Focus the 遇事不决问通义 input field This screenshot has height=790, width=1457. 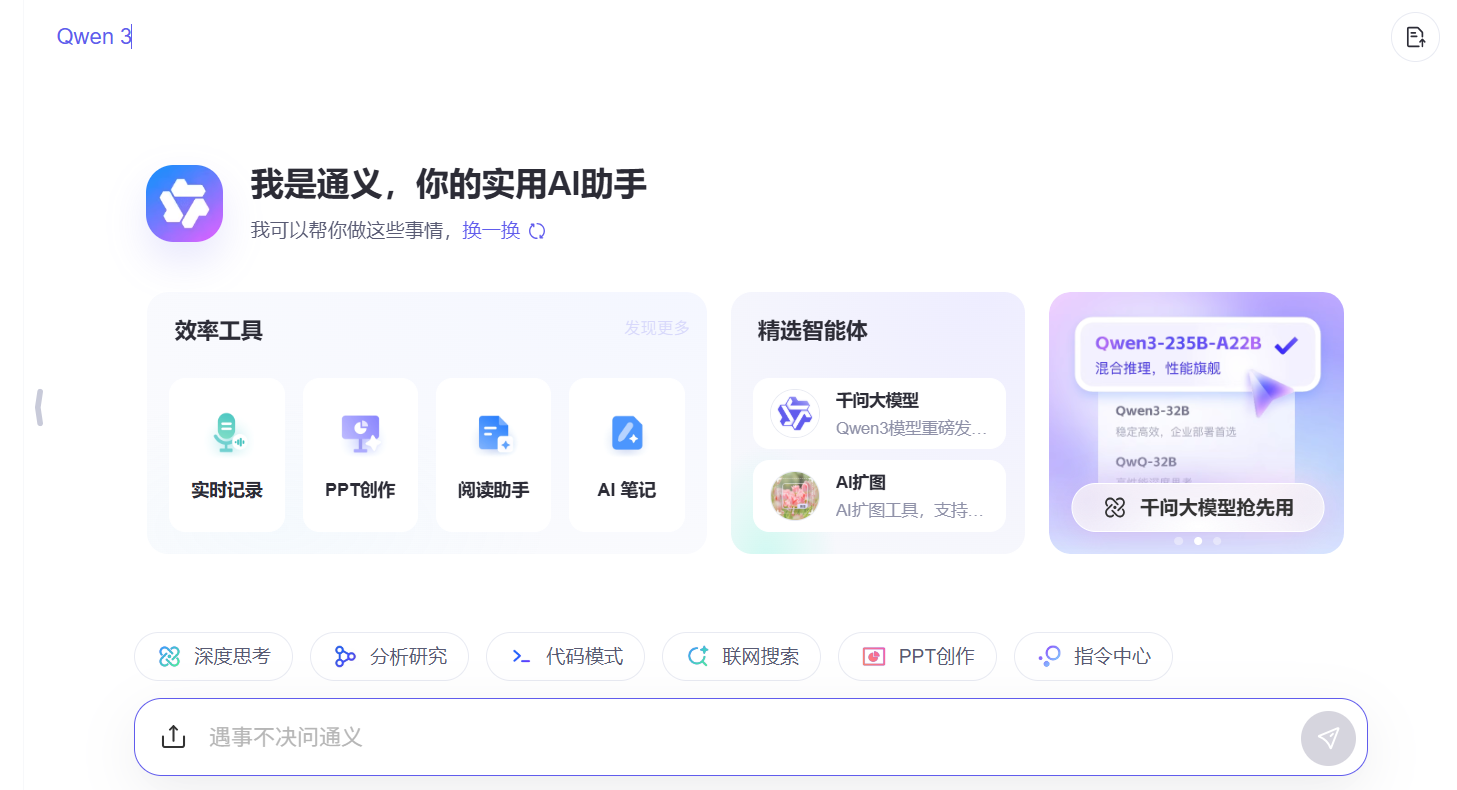click(750, 737)
